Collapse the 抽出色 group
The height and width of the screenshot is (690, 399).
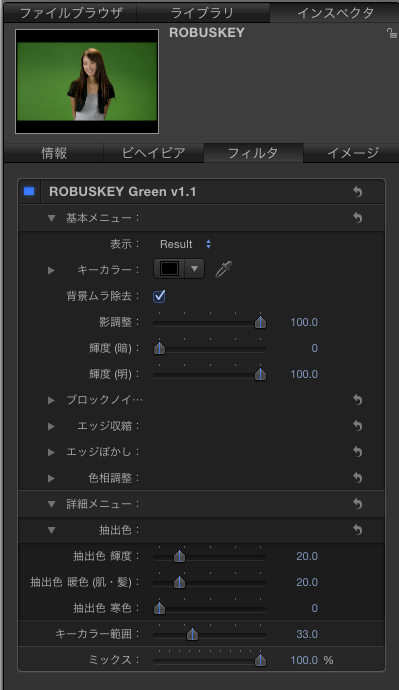[x=51, y=530]
